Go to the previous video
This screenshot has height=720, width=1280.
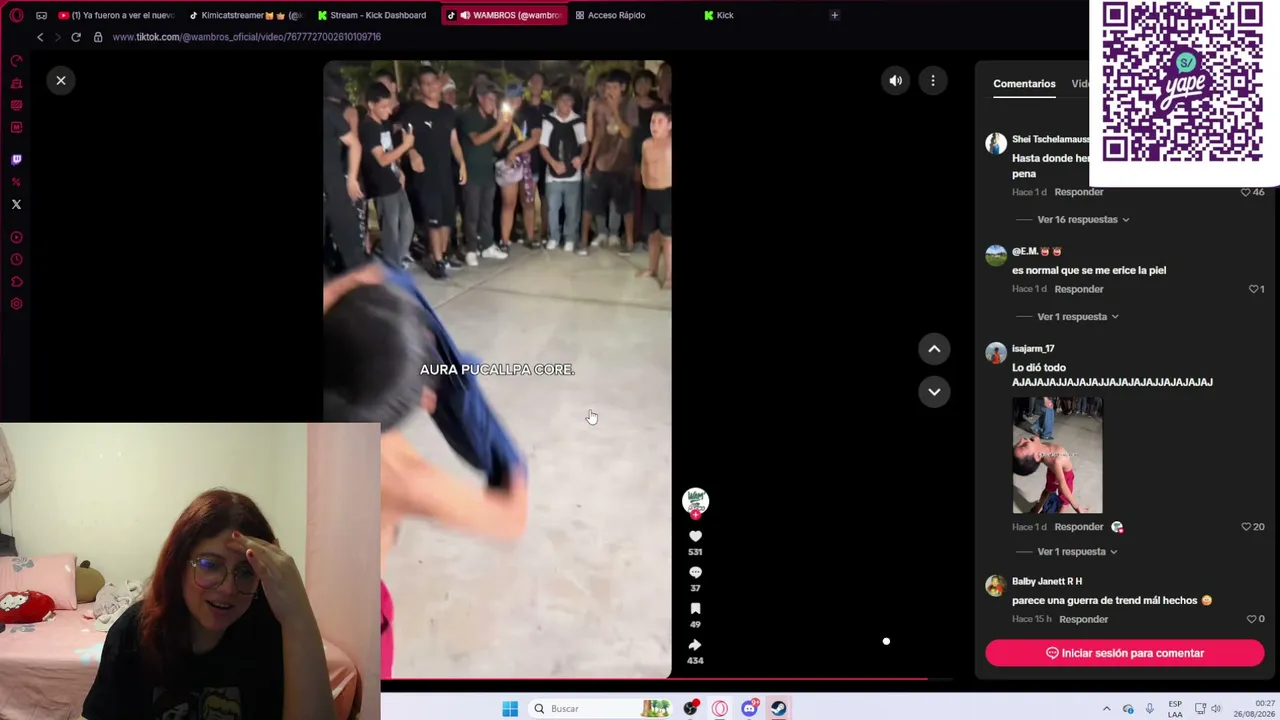pyautogui.click(x=934, y=349)
